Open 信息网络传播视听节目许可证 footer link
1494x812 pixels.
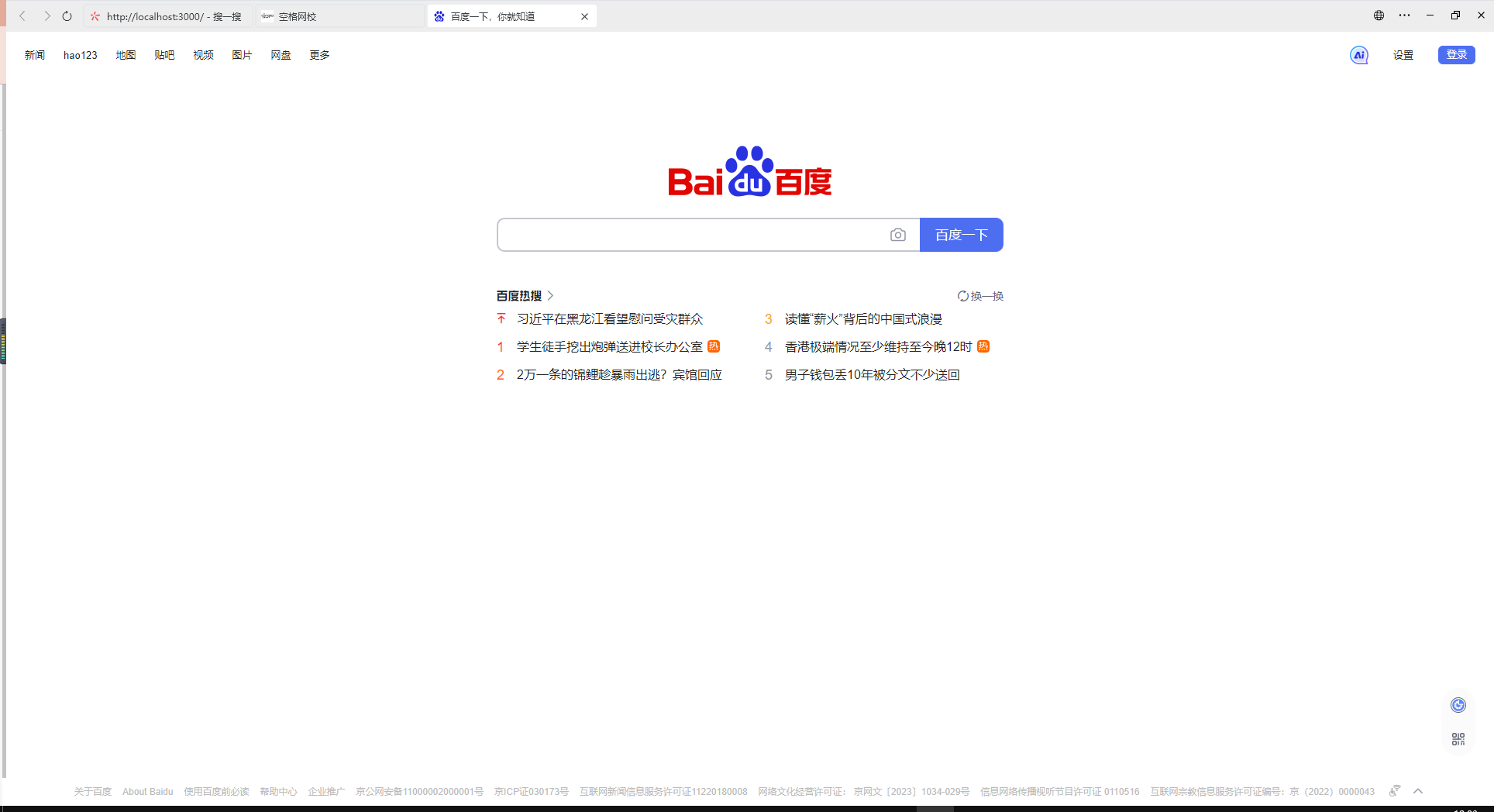pyautogui.click(x=1059, y=792)
